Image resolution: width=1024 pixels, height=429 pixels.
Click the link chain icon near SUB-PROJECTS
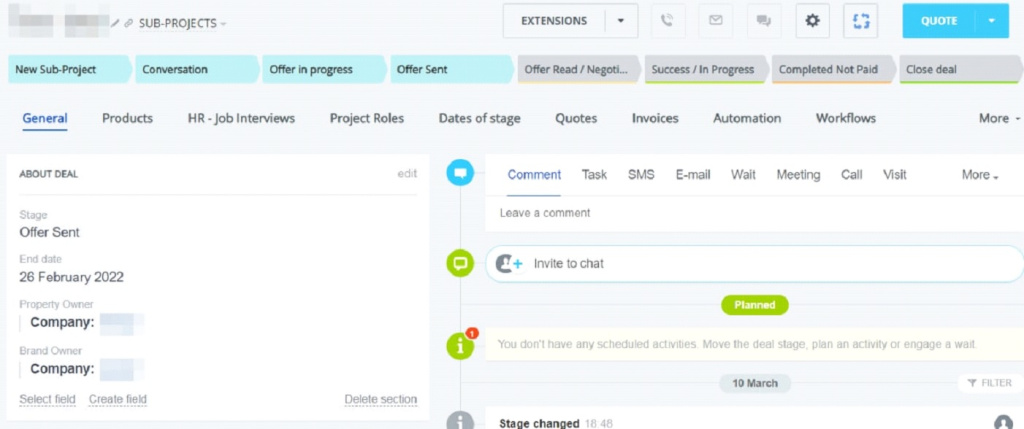point(129,23)
